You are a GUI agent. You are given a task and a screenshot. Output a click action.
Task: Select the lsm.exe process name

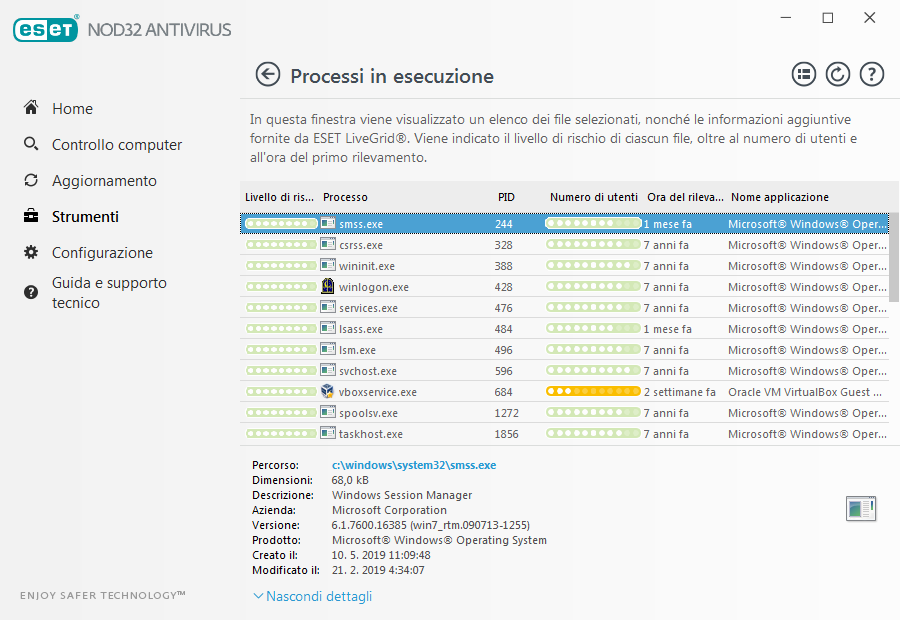tap(357, 350)
